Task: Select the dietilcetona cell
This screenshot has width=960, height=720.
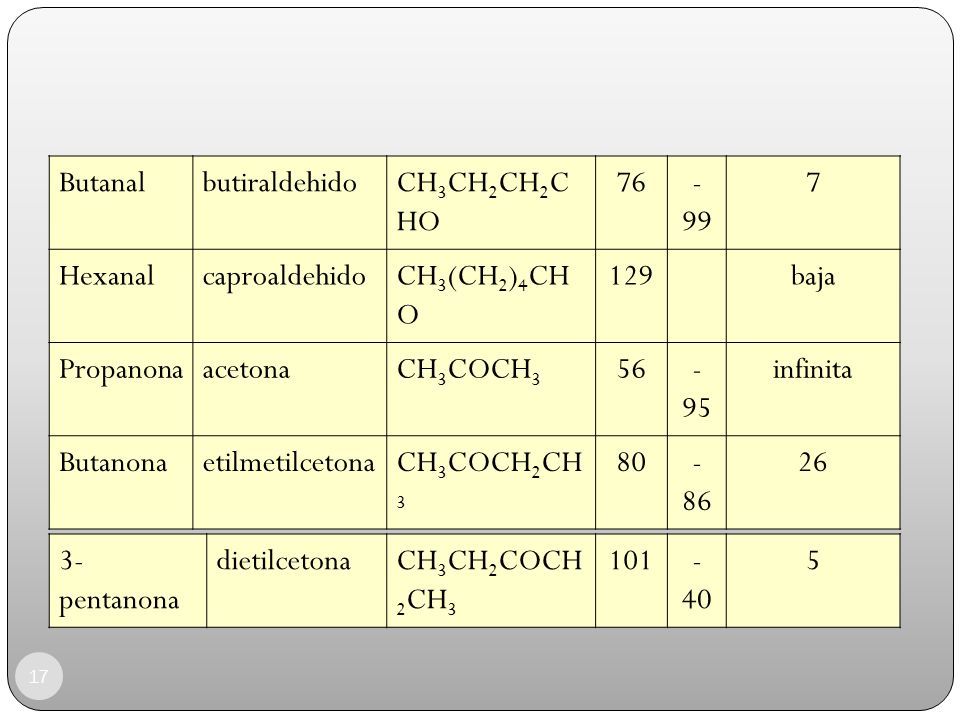Action: pos(296,580)
